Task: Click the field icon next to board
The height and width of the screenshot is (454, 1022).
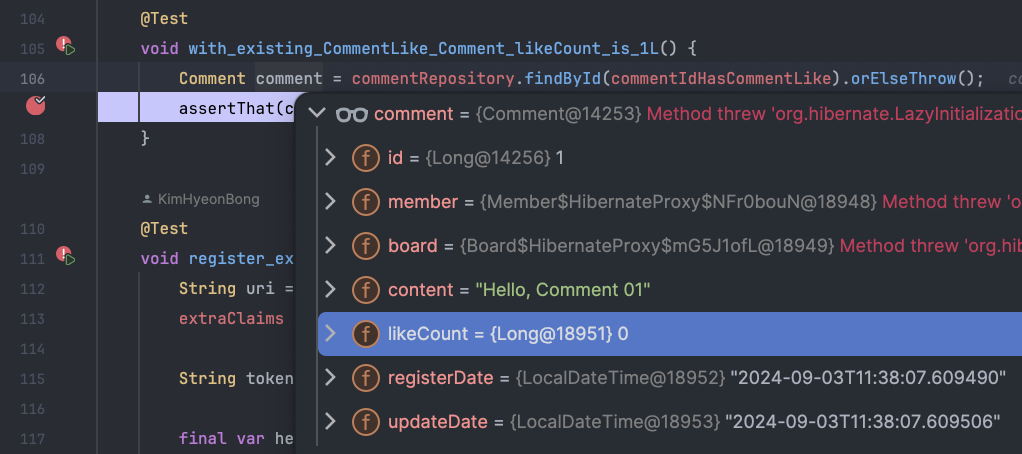Action: (x=366, y=246)
